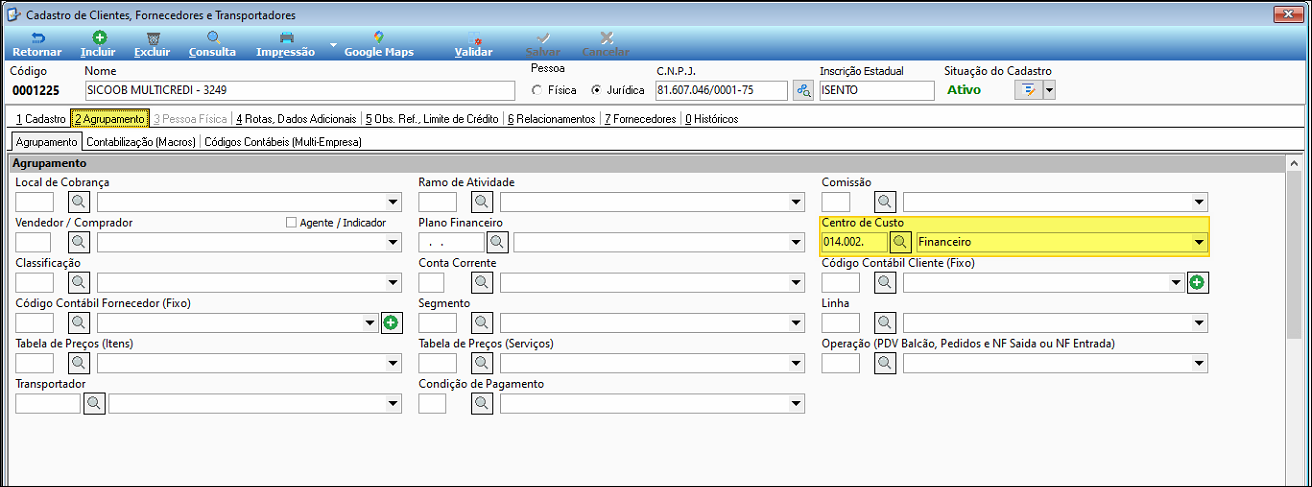Screen dimensions: 1312x487
Task: Open the 7 Fornecedores tab
Action: (x=640, y=118)
